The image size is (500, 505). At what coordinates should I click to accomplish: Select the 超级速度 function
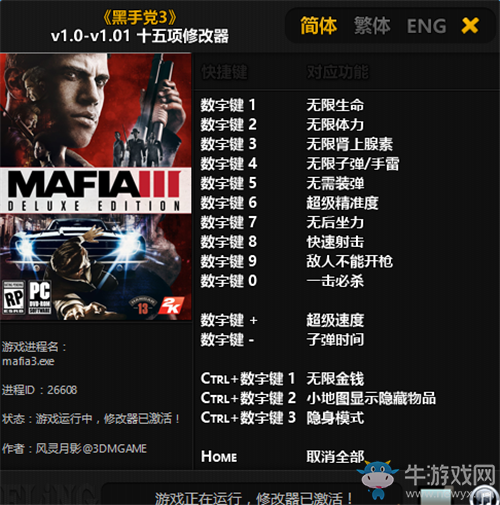point(335,320)
